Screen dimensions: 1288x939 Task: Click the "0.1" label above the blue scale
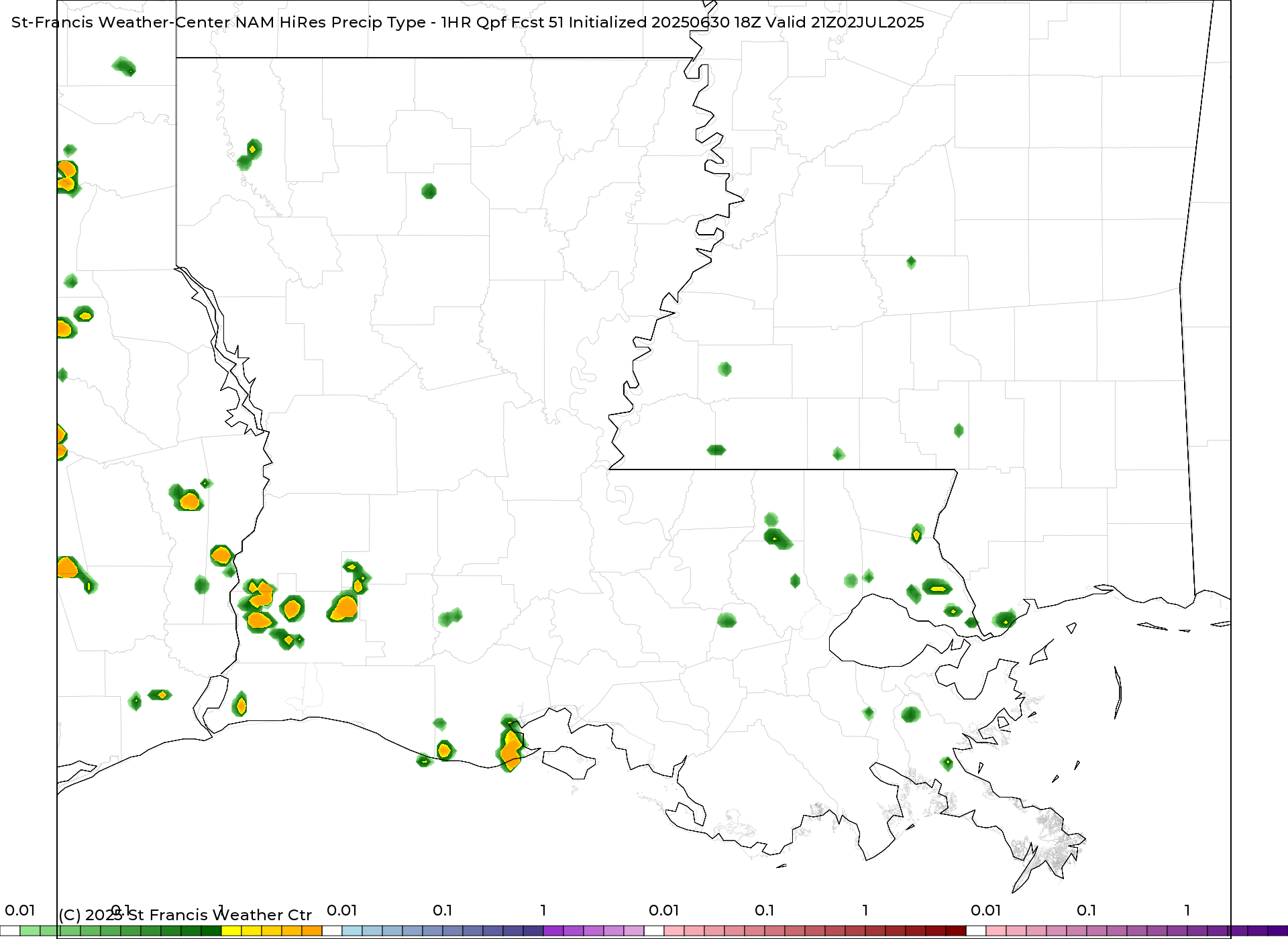tap(442, 910)
